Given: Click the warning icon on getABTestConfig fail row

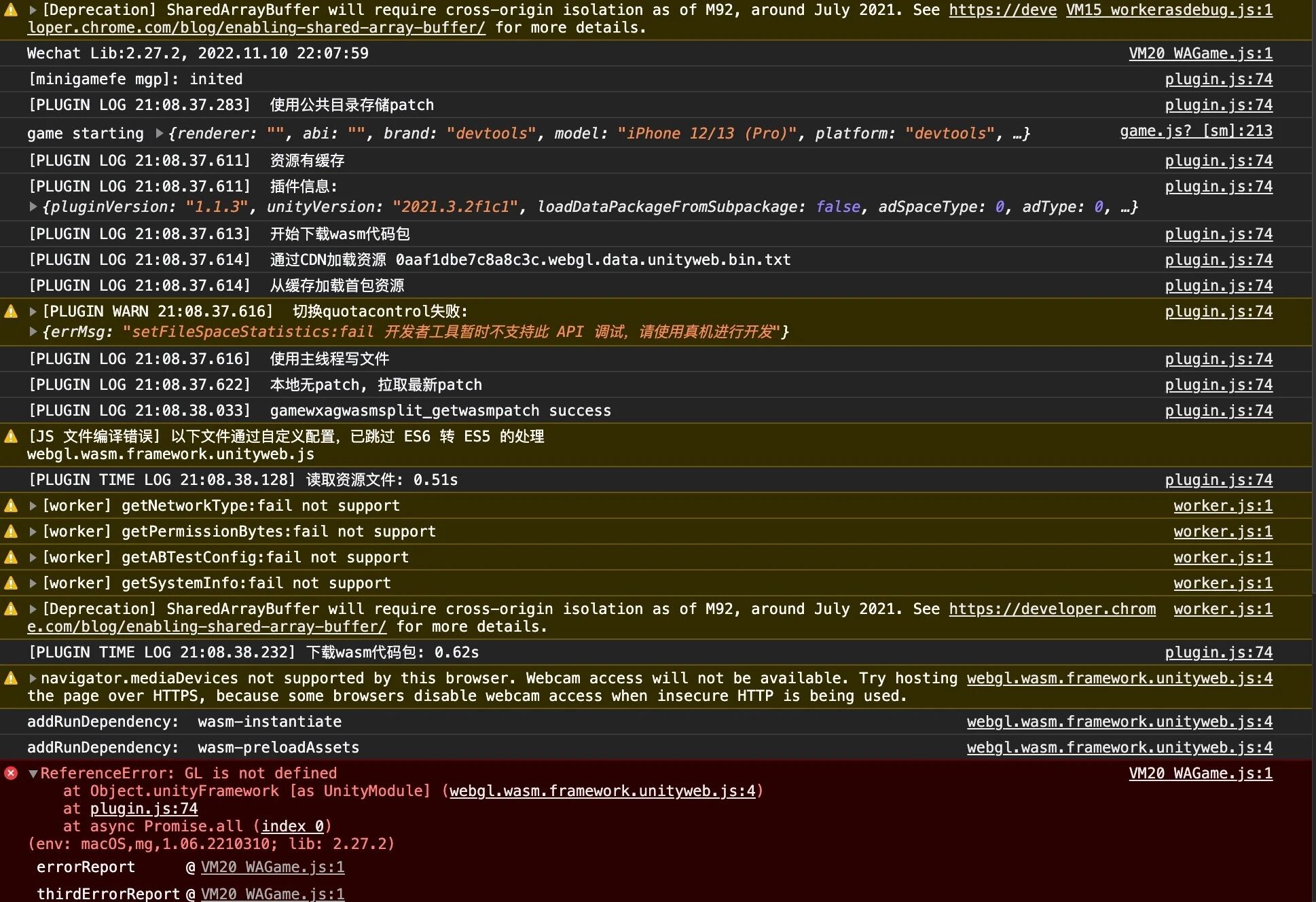Looking at the screenshot, I should point(10,557).
